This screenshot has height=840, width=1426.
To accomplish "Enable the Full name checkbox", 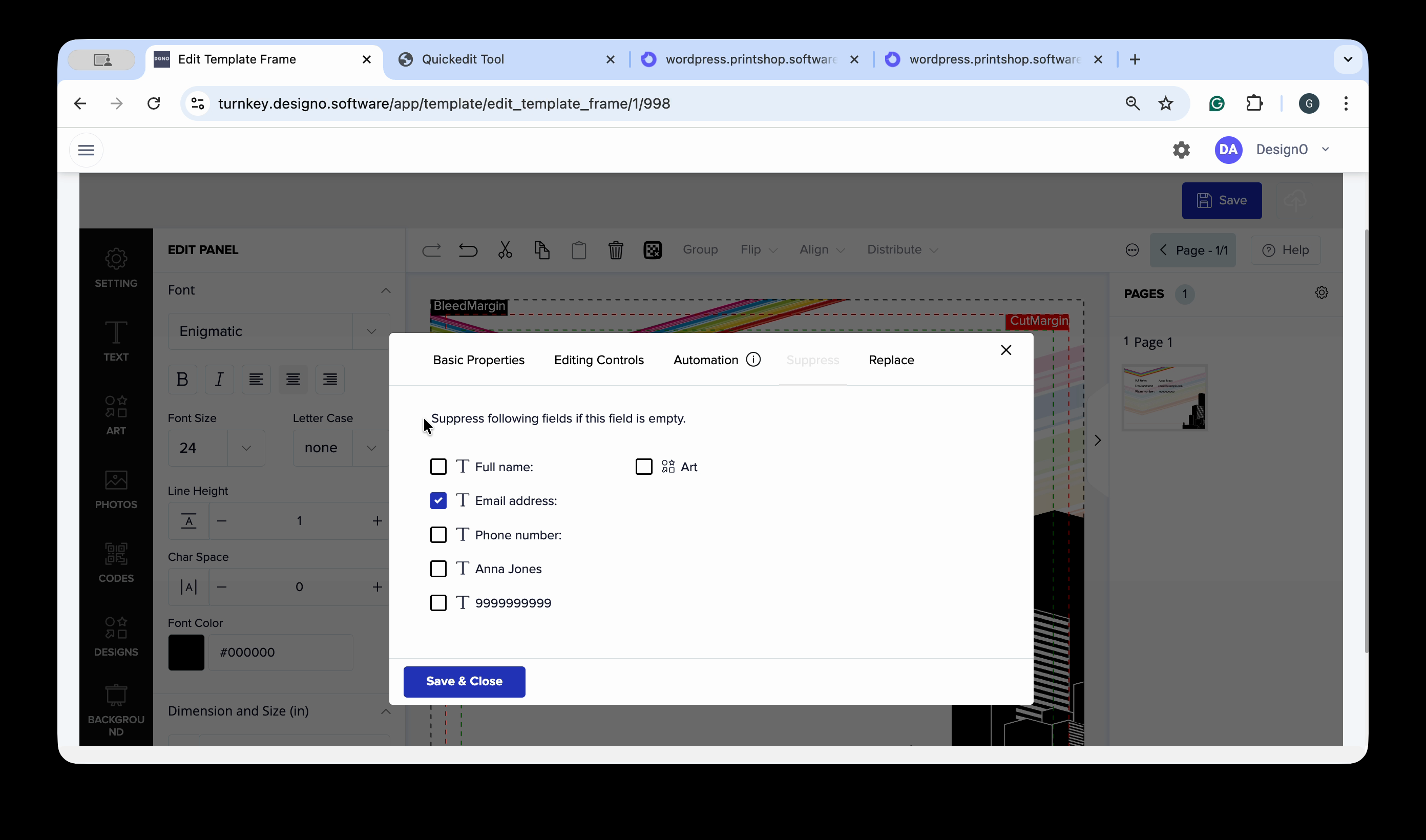I will (438, 467).
